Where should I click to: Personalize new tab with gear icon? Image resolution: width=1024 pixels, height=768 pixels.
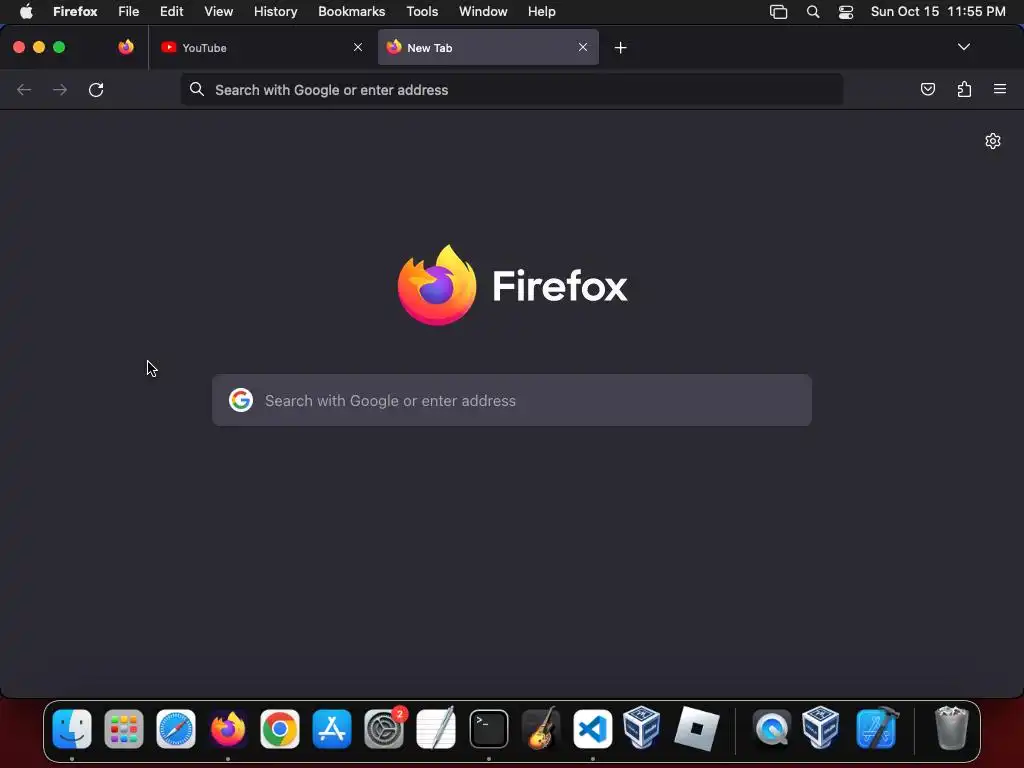pyautogui.click(x=993, y=141)
